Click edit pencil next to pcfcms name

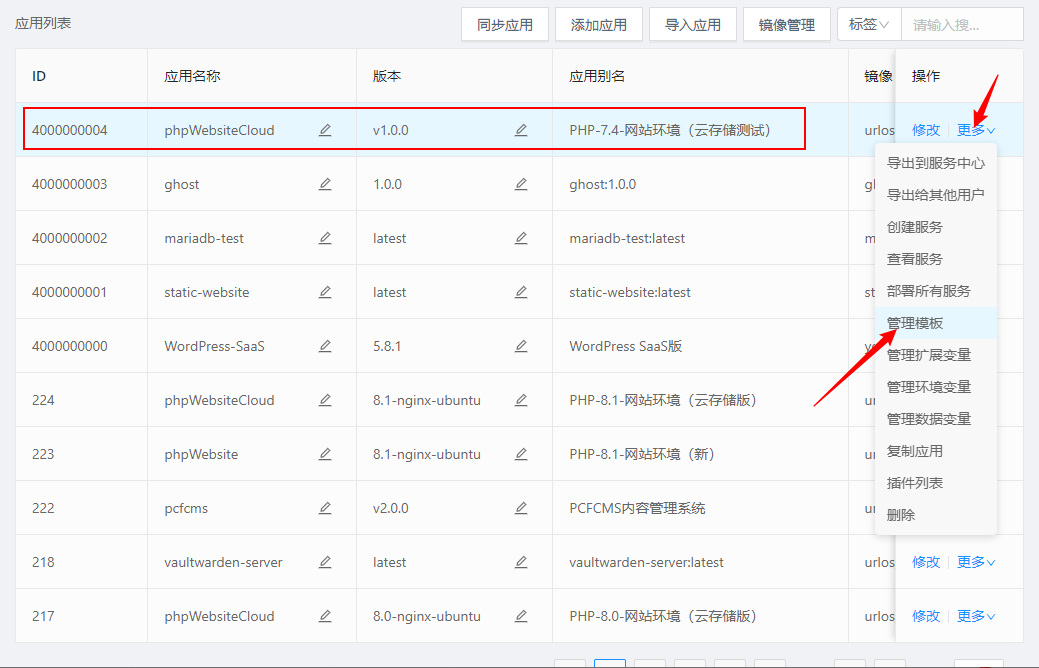coord(325,508)
